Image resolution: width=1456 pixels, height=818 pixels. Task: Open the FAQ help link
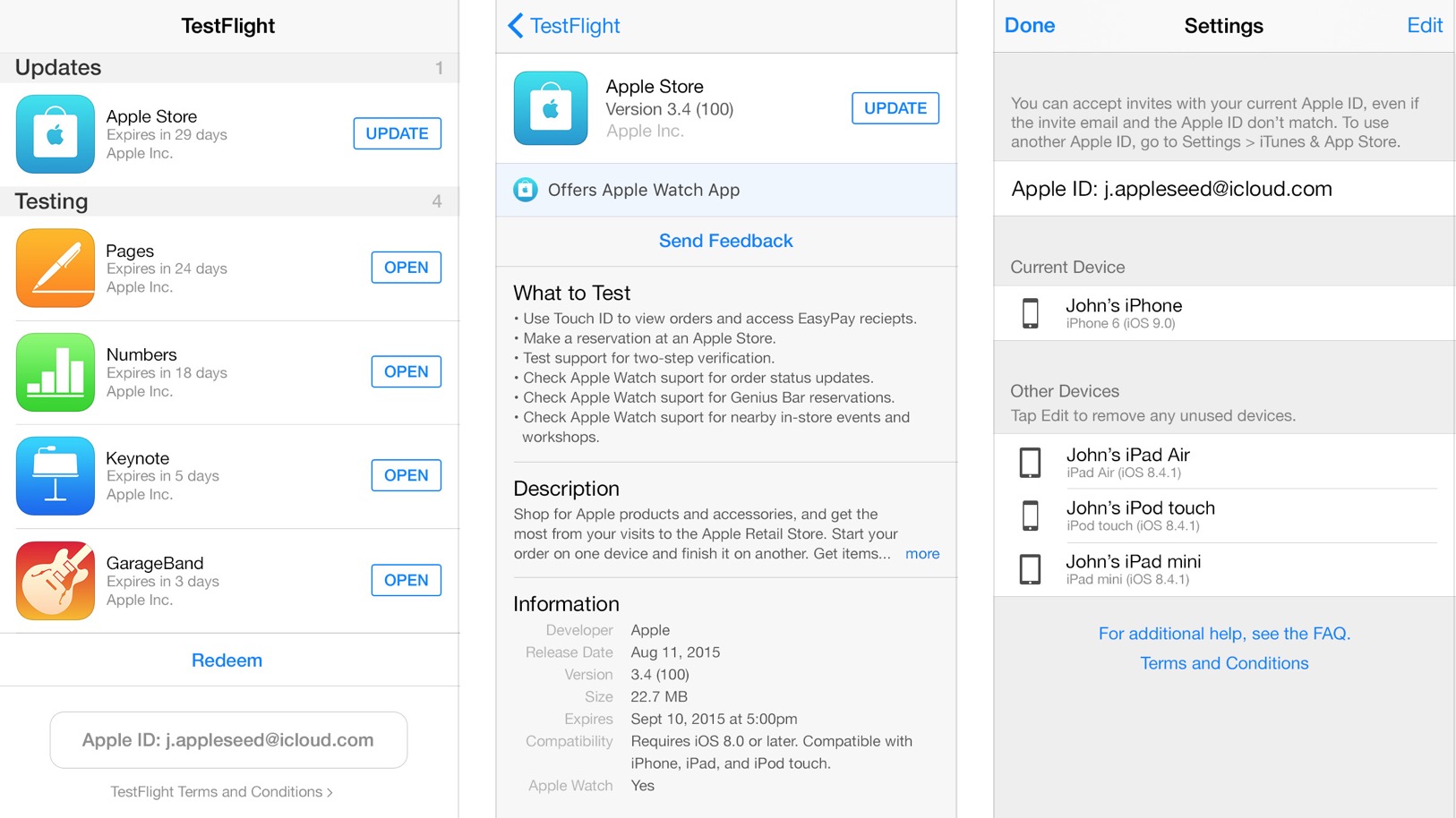(1224, 634)
